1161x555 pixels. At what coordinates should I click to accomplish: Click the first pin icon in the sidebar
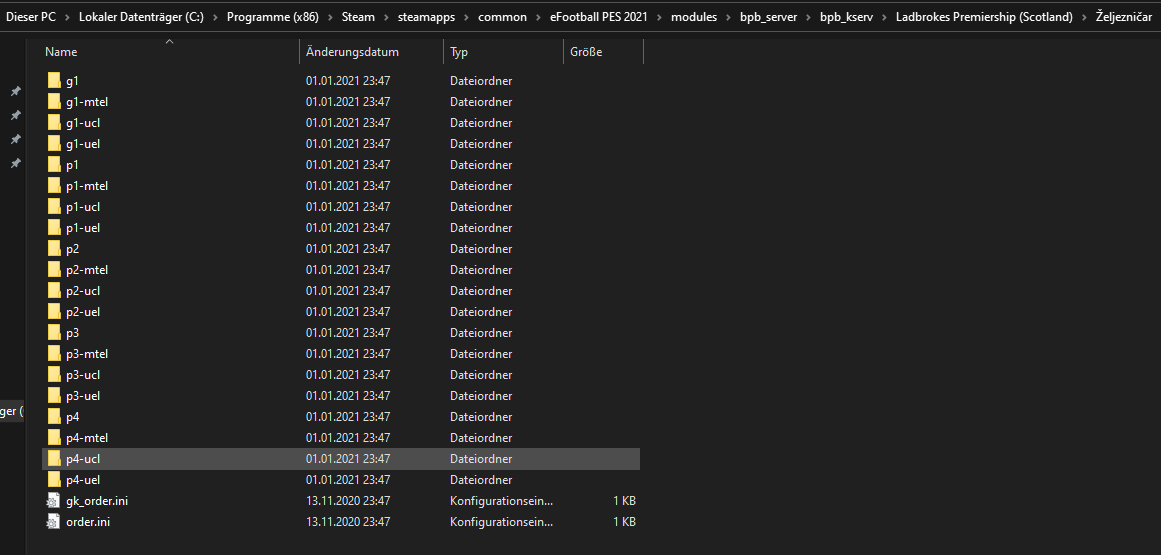pyautogui.click(x=15, y=91)
